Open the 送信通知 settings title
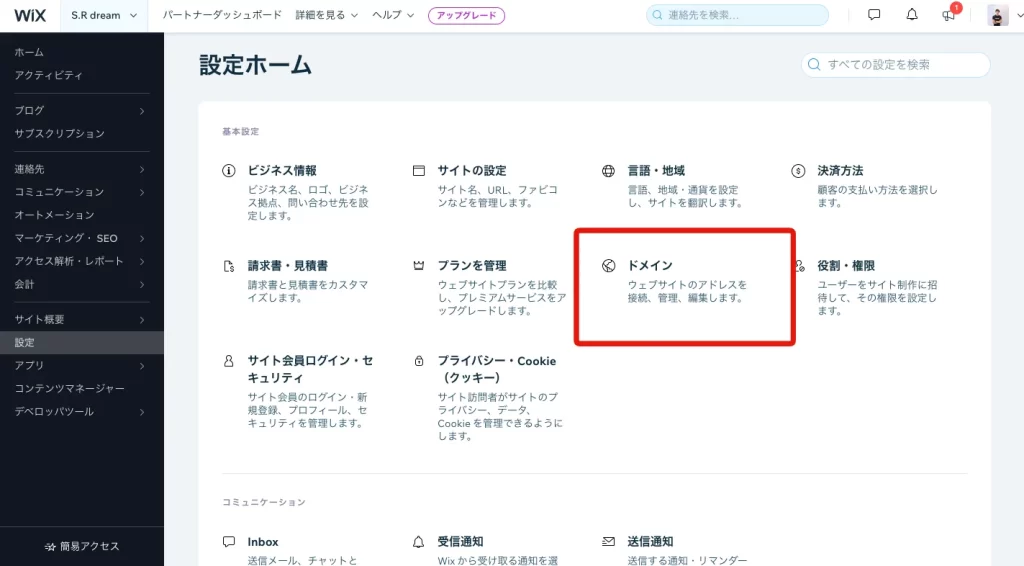 pyautogui.click(x=650, y=541)
